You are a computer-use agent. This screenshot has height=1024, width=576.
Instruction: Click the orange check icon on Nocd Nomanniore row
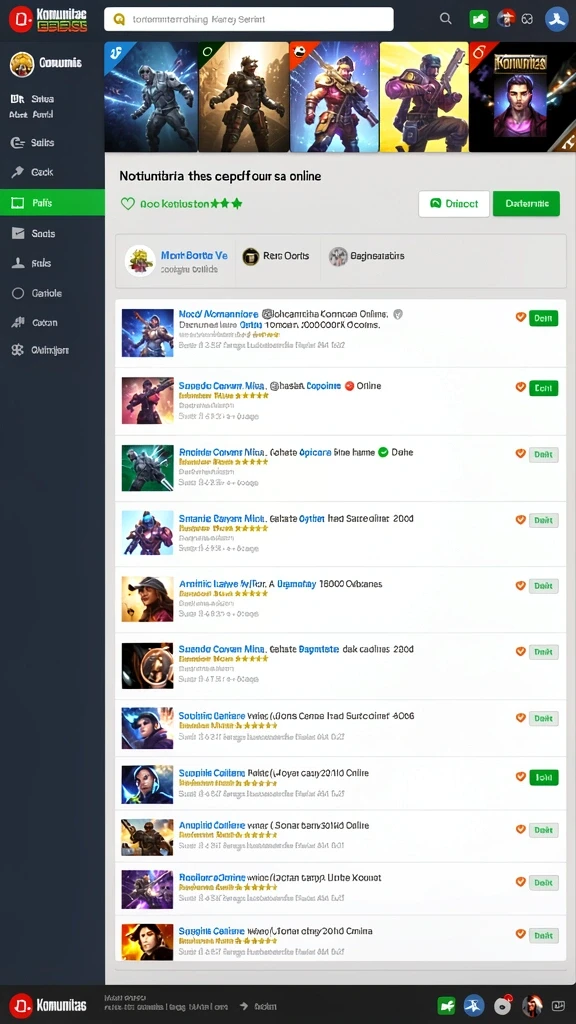click(x=520, y=317)
